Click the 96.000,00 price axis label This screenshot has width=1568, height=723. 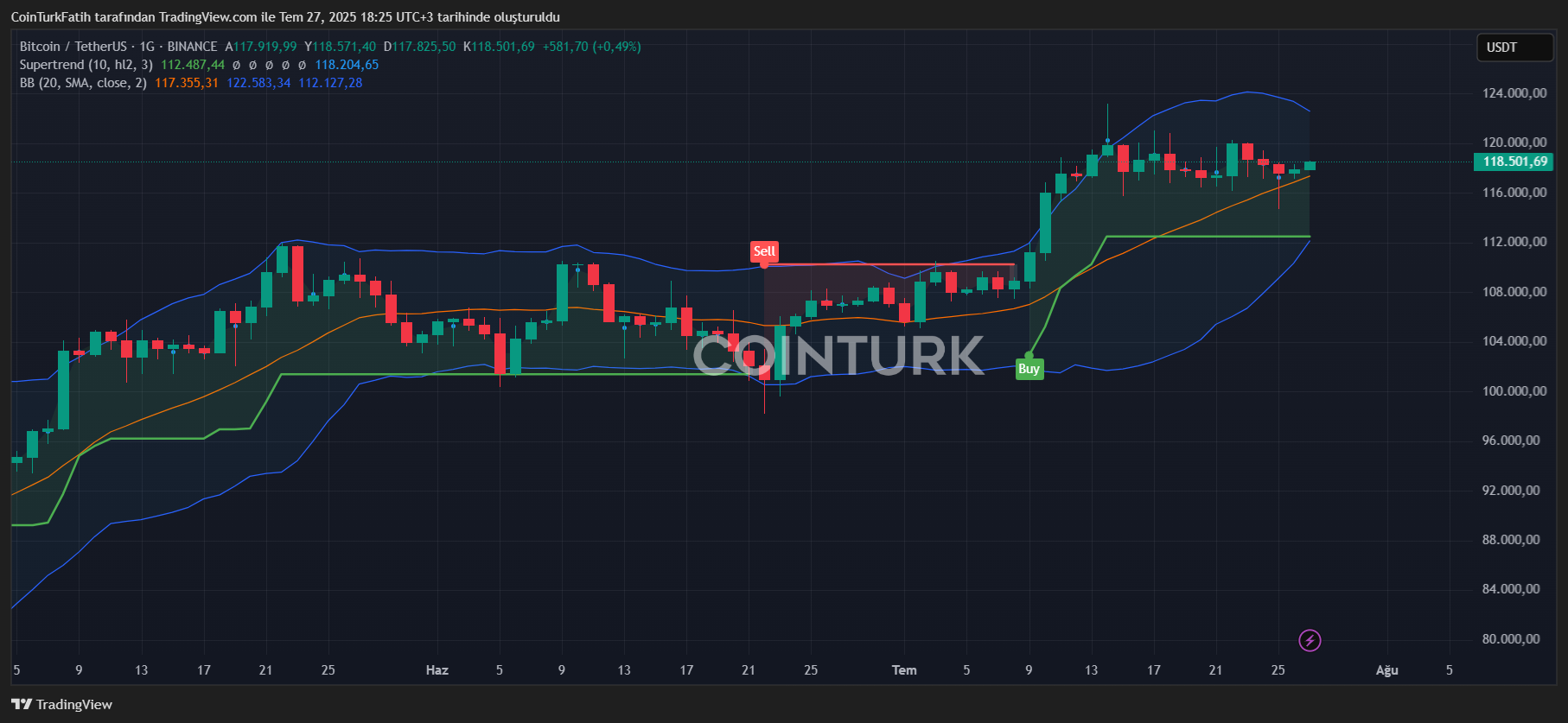[1511, 441]
